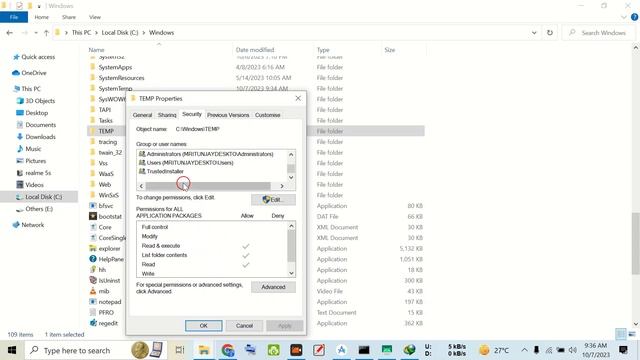Open realme 5s device in the sidebar
The image size is (640, 360).
pyautogui.click(x=34, y=173)
